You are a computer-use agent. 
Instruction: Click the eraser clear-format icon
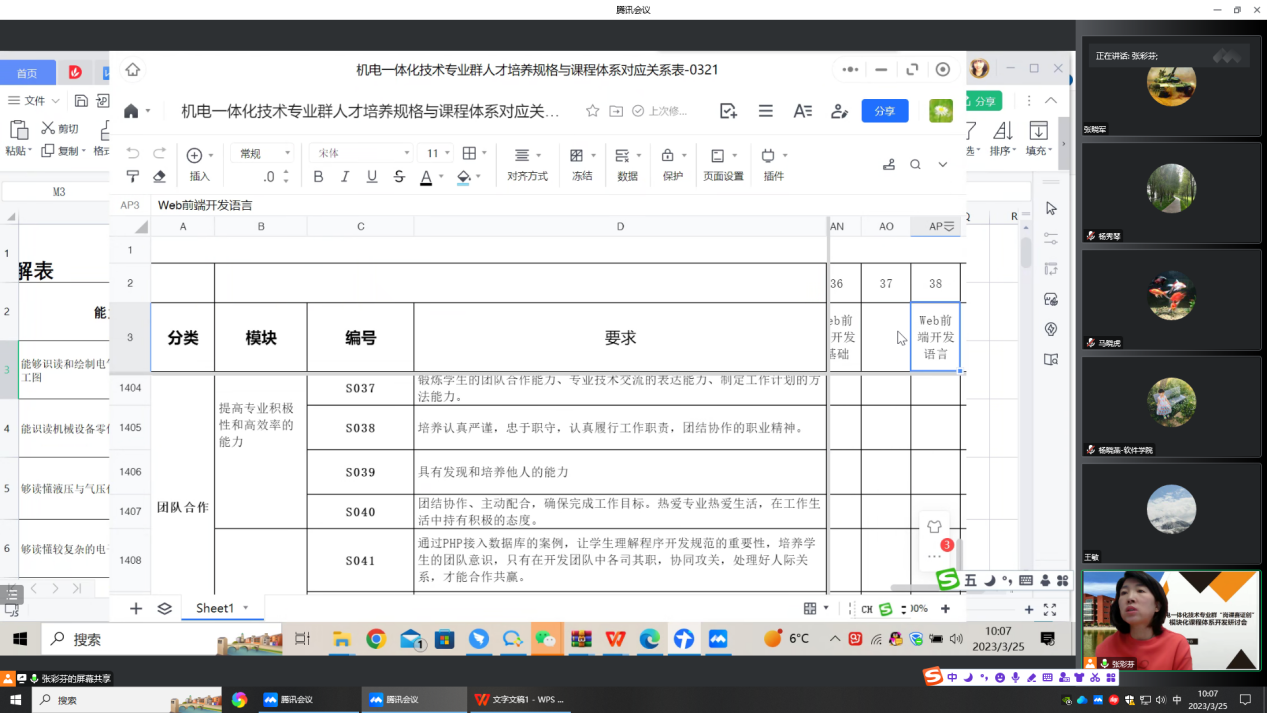[159, 177]
